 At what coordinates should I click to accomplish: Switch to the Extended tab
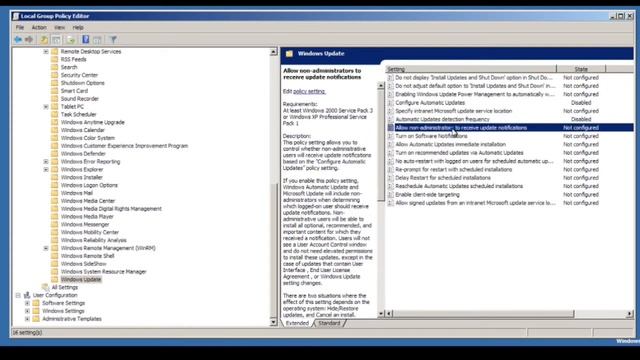pos(297,323)
